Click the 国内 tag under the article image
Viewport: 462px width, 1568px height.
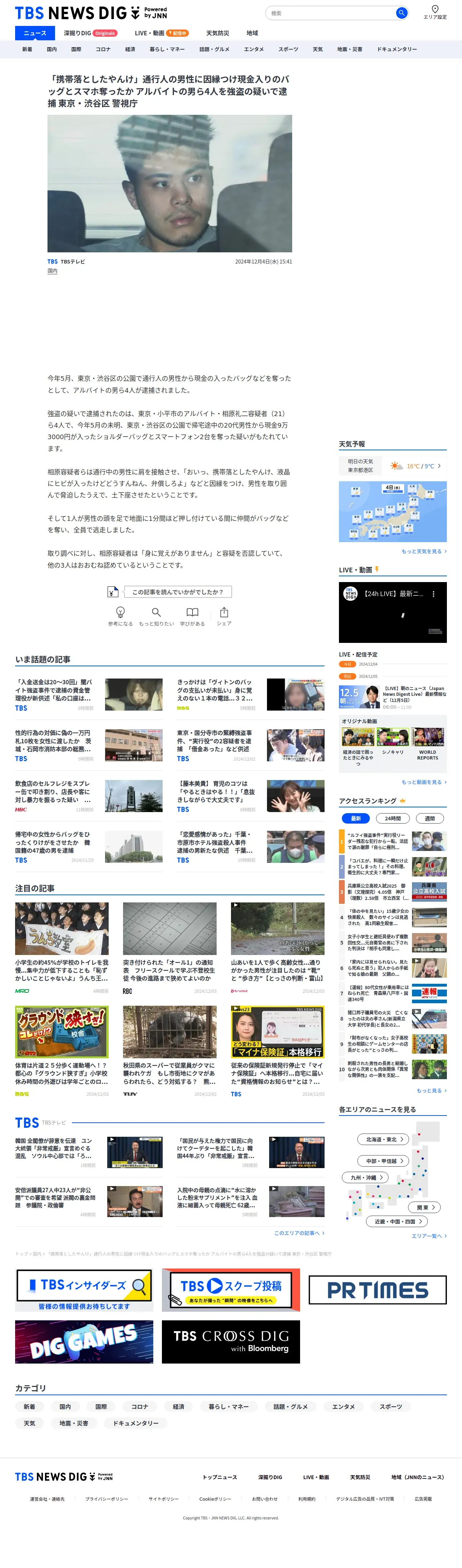(x=52, y=271)
